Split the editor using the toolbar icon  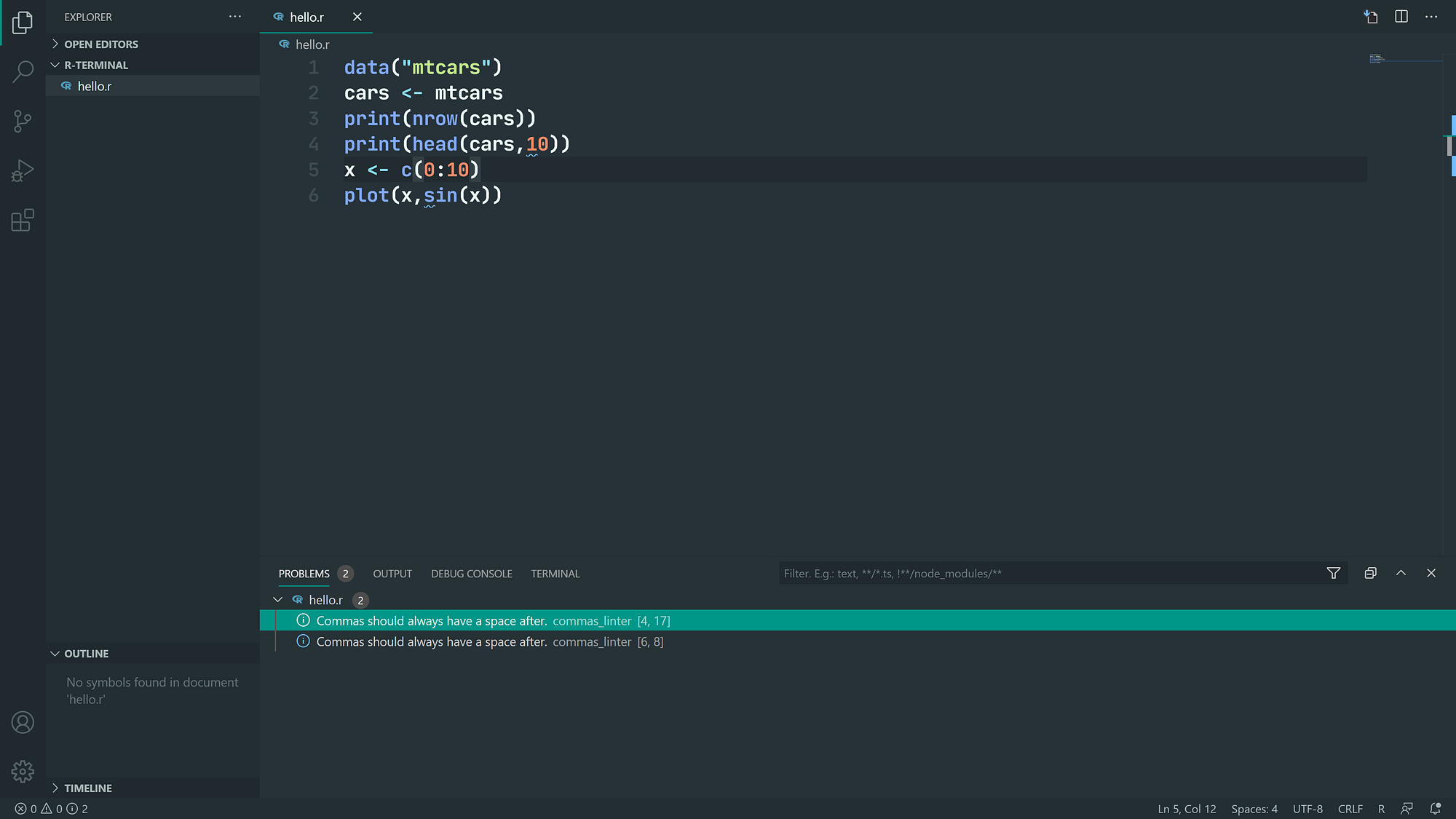click(1401, 16)
